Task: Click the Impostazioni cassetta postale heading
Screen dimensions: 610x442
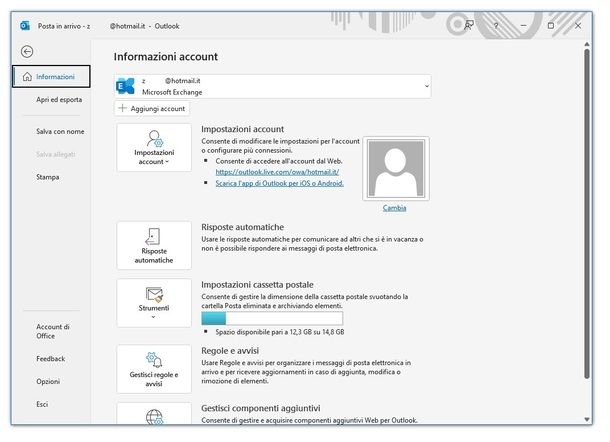Action: [257, 284]
